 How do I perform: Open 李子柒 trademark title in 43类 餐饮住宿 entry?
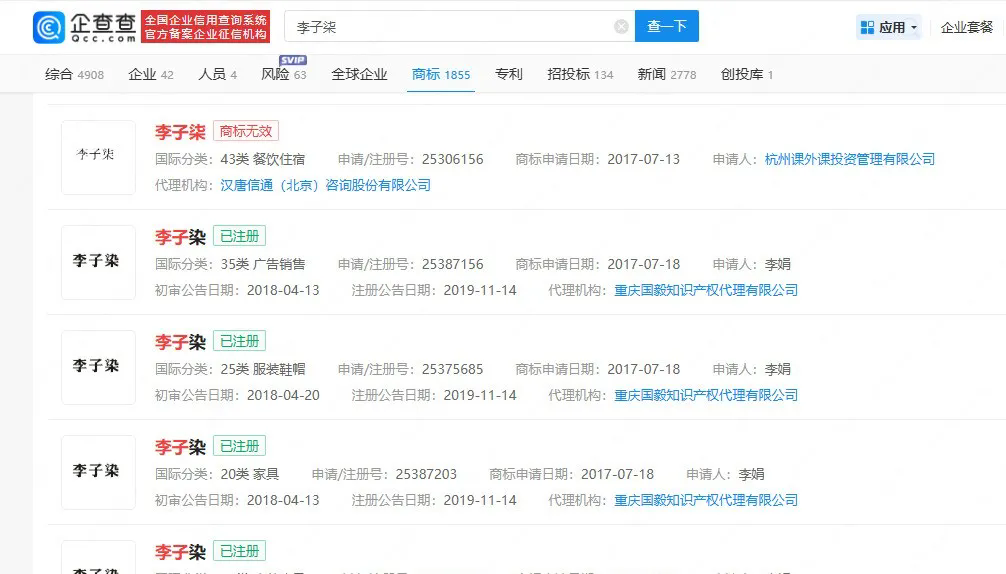[x=180, y=132]
